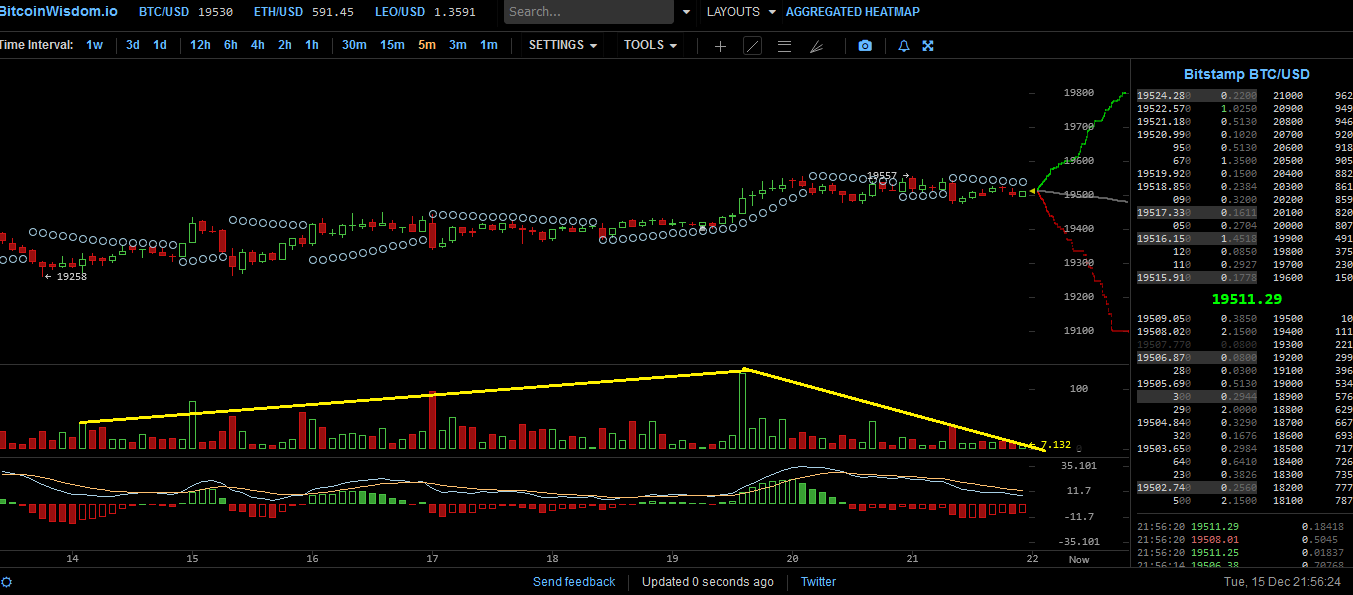Click the Updated 0 seconds ago status
Viewport: 1353px width, 595px height.
[707, 582]
